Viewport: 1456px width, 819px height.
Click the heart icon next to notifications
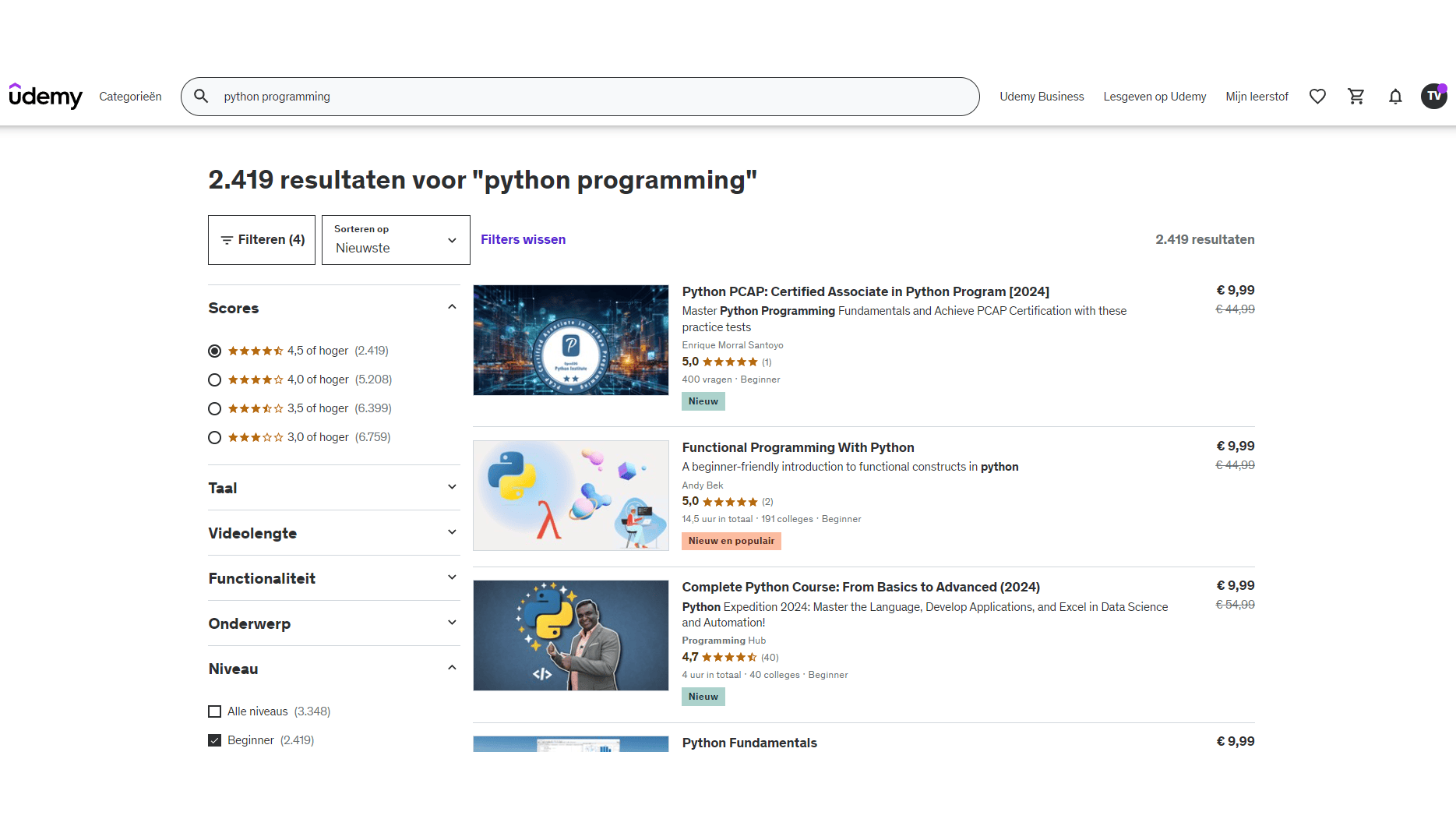(1317, 96)
